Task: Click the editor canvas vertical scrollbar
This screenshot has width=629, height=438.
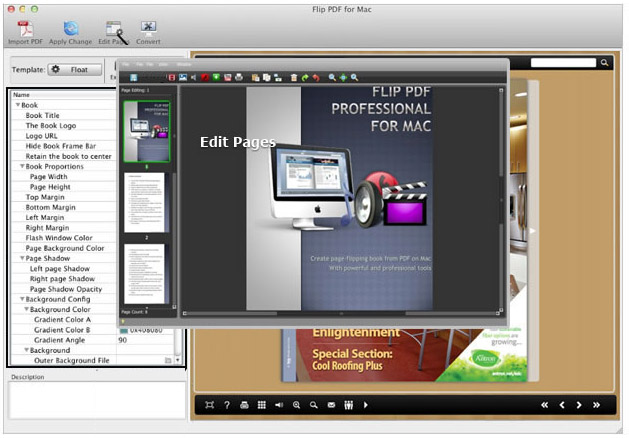Action: [501, 201]
